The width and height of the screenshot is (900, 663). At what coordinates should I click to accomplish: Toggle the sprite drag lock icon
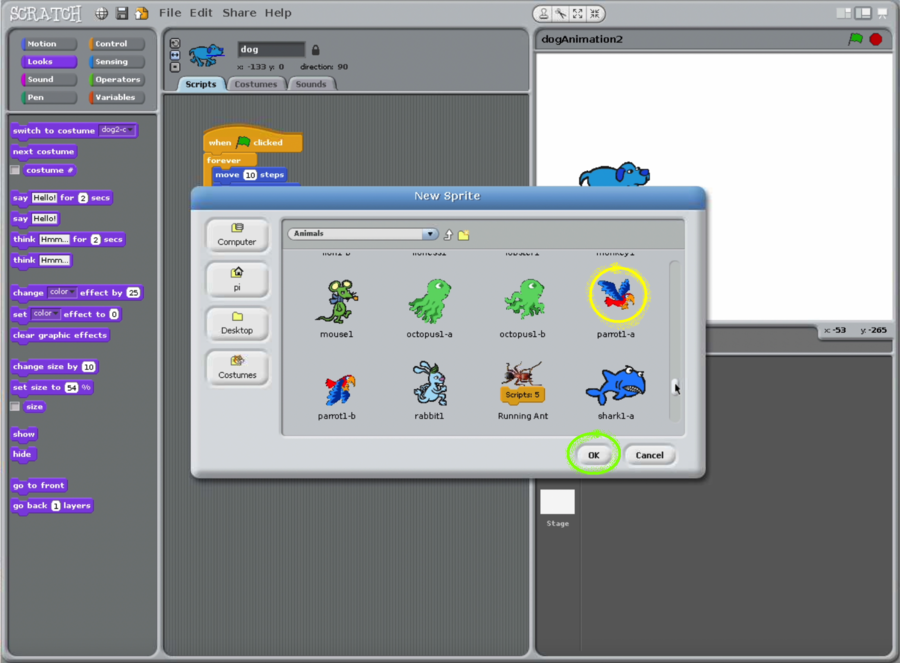tap(316, 50)
